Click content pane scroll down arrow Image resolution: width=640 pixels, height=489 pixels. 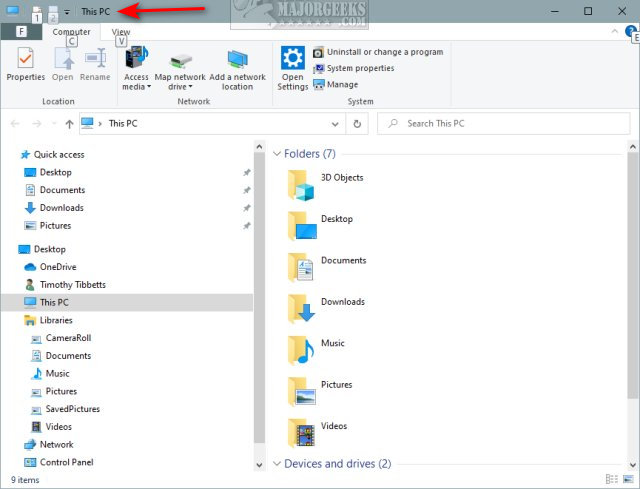tap(633, 465)
